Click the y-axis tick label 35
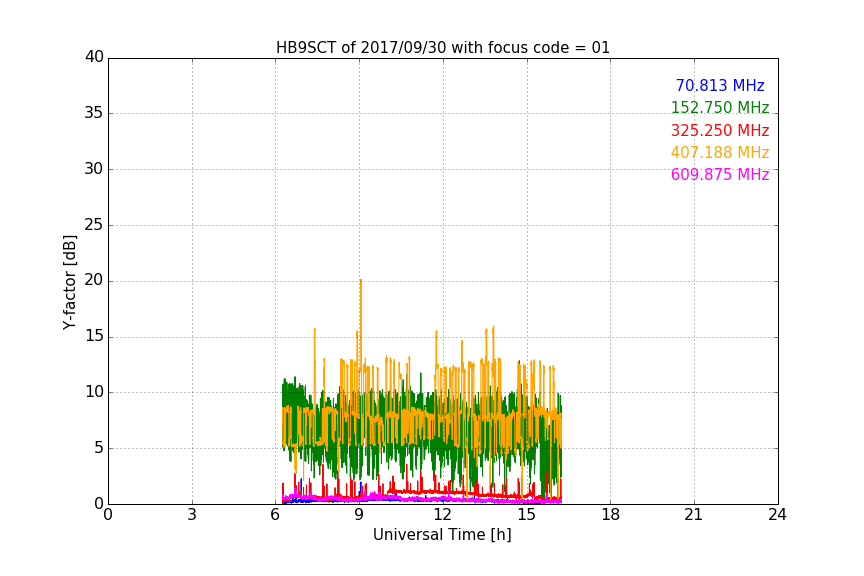 click(94, 113)
